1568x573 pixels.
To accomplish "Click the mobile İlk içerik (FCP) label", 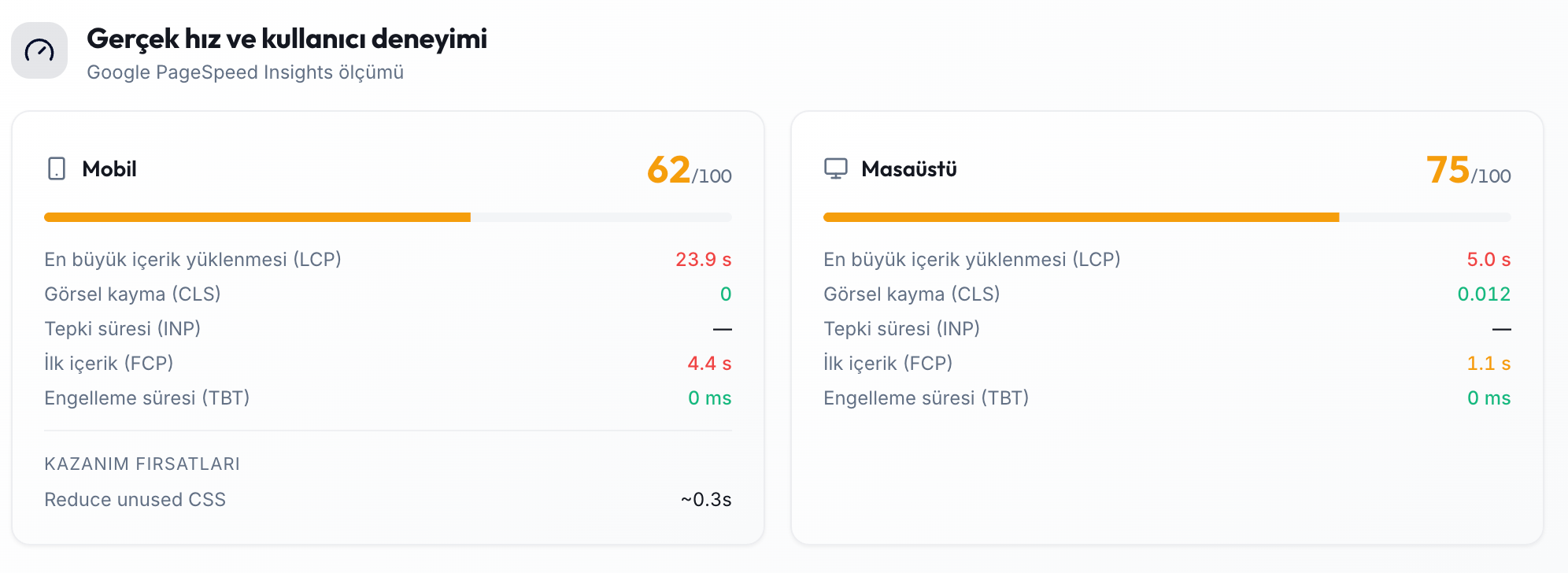I will point(109,364).
